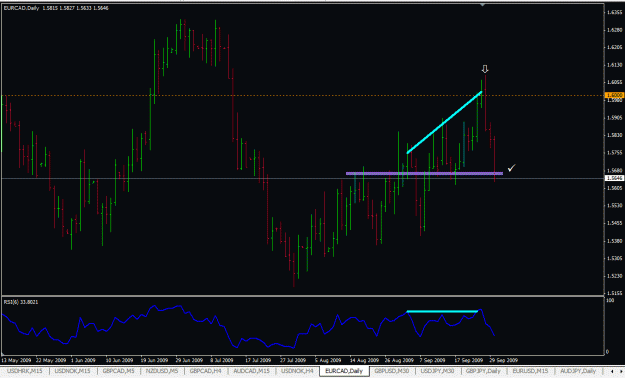625x378 pixels.
Task: Click the 7 Sep 2009 date label
Action: pyautogui.click(x=432, y=360)
